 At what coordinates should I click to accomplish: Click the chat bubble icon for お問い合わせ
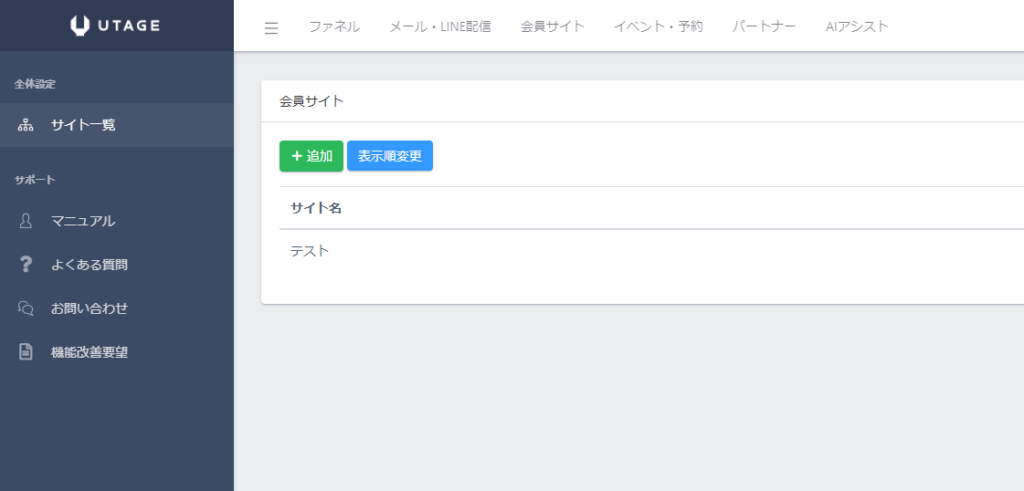click(26, 308)
